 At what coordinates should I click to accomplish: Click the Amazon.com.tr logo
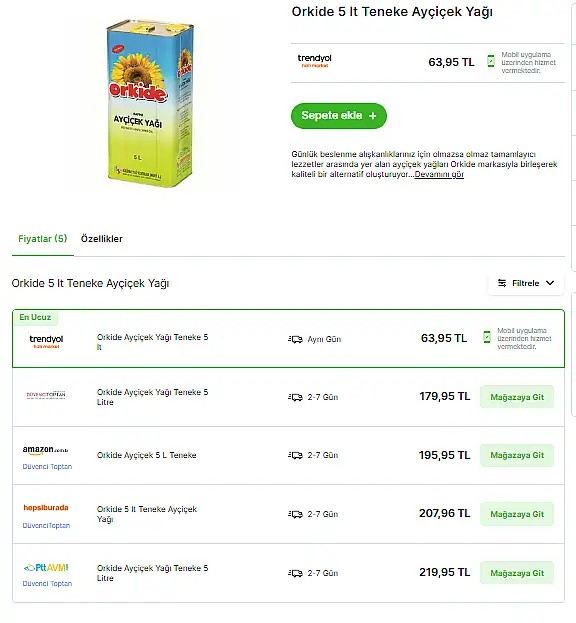click(x=46, y=450)
